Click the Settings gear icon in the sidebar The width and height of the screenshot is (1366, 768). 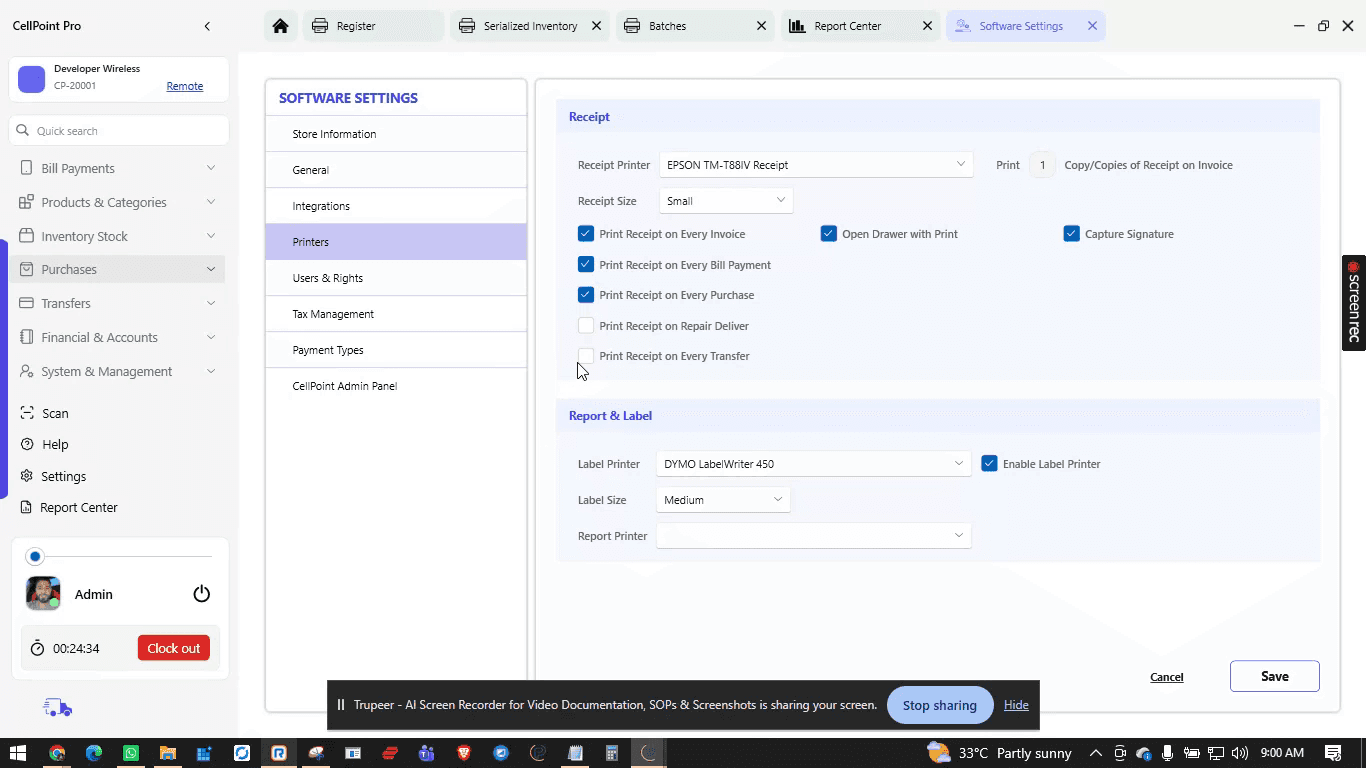coord(27,476)
